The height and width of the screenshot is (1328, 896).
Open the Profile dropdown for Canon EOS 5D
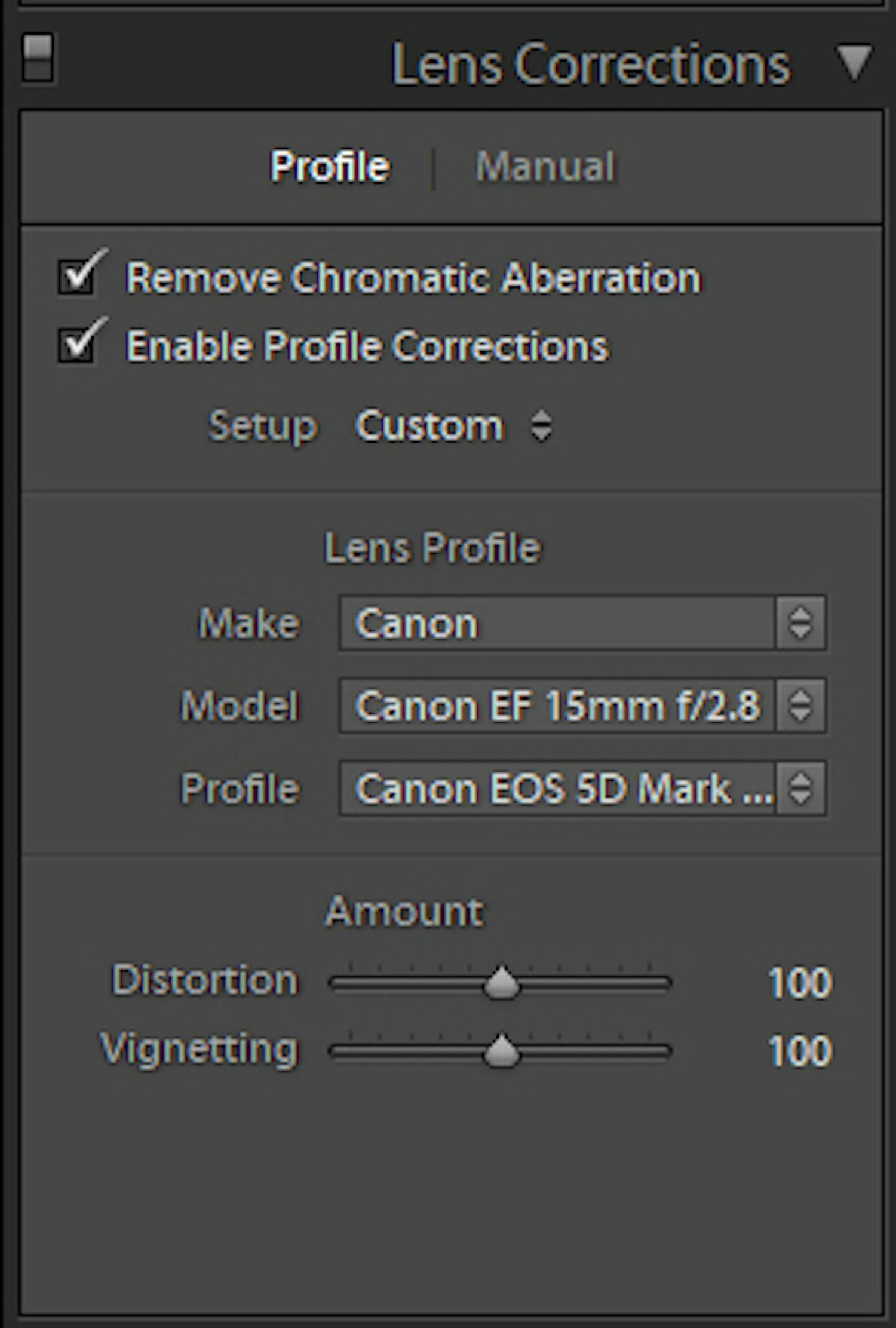pyautogui.click(x=582, y=788)
